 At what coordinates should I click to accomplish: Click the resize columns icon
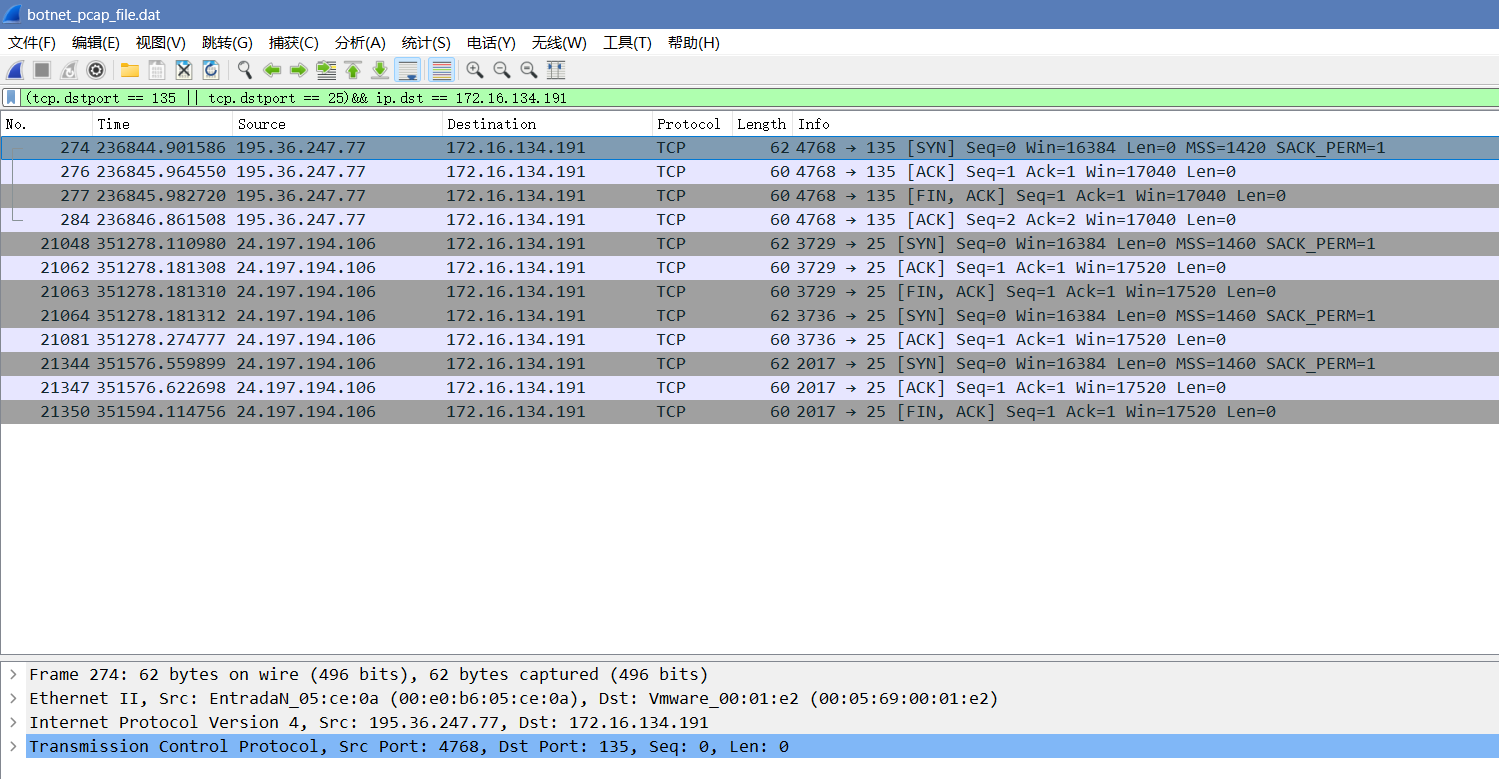pos(556,70)
